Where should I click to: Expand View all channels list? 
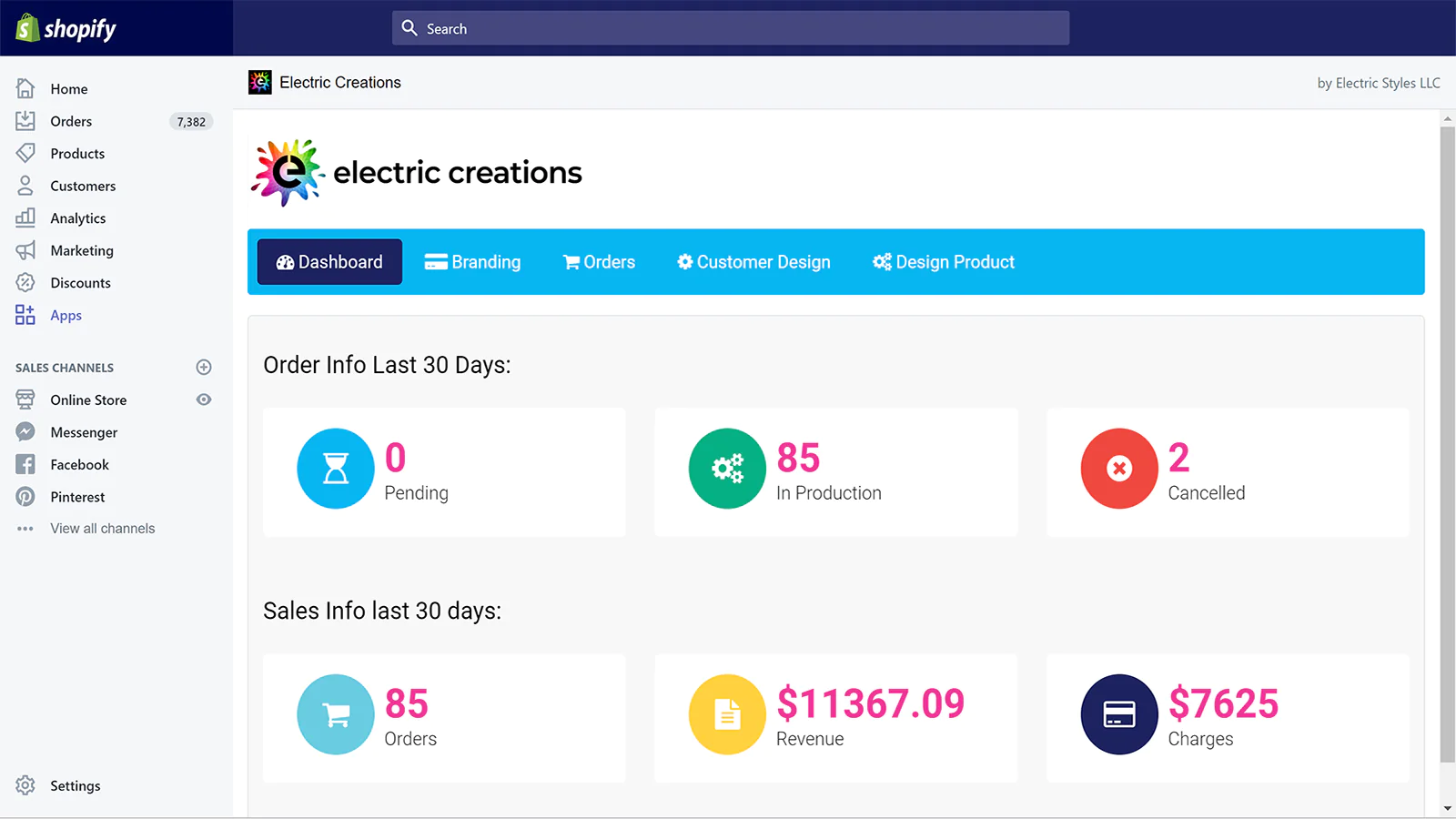tap(102, 529)
